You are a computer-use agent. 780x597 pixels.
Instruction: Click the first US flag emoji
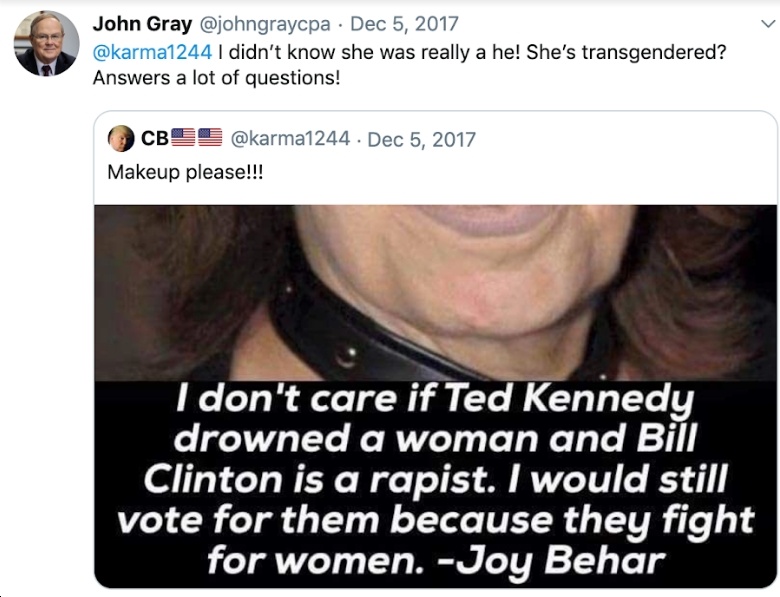tap(184, 138)
